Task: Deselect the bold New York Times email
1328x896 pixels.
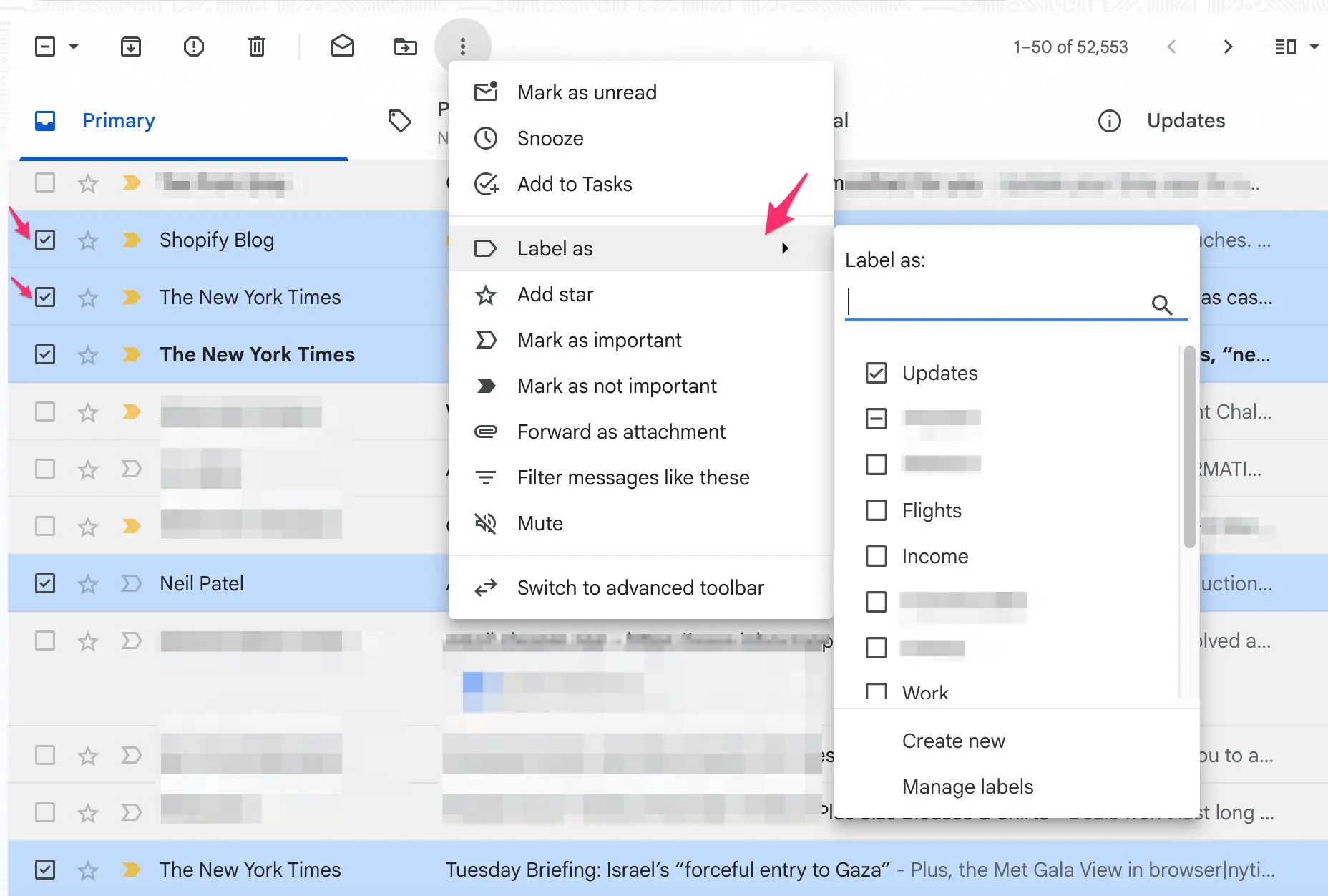Action: pos(45,354)
